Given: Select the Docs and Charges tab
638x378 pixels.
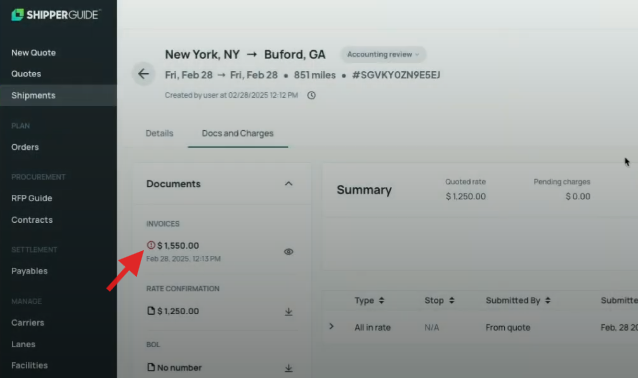Looking at the screenshot, I should pos(238,133).
